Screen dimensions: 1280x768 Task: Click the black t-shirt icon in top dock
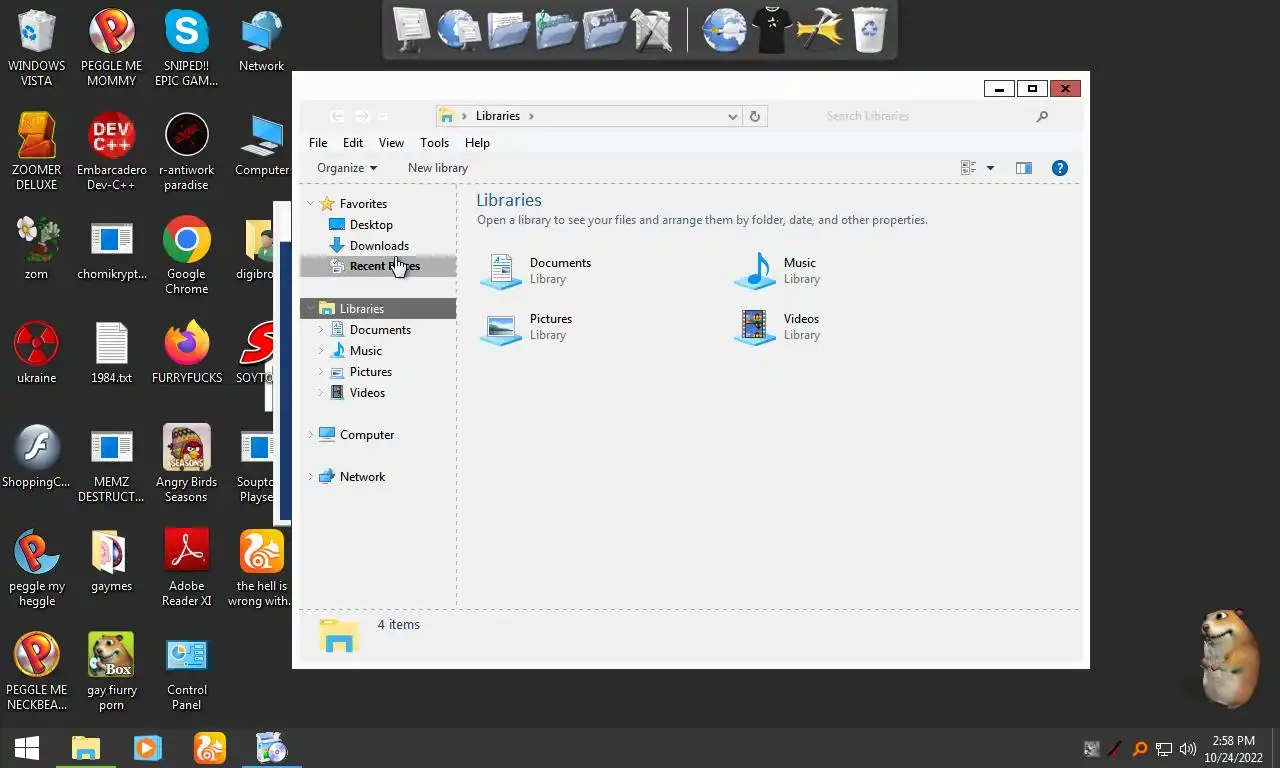click(772, 29)
